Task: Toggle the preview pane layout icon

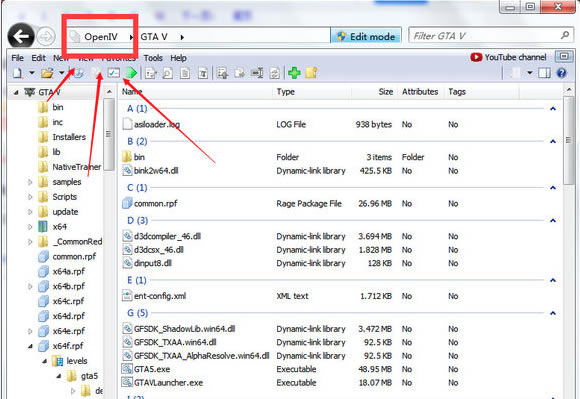Action: 544,73
